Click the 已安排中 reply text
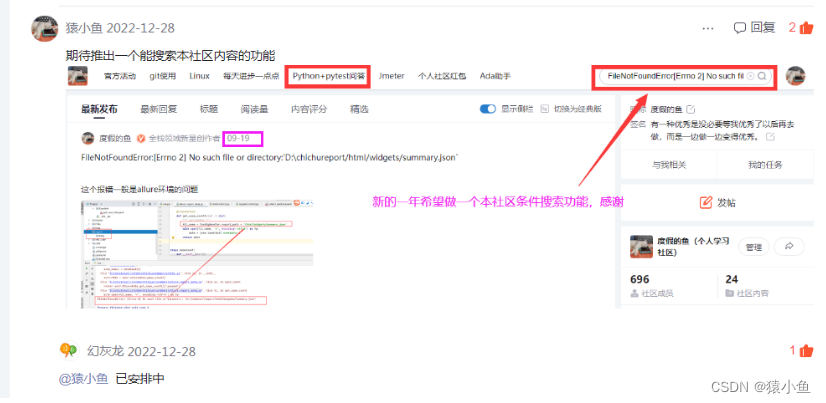This screenshot has height=403, width=826. tap(140, 379)
